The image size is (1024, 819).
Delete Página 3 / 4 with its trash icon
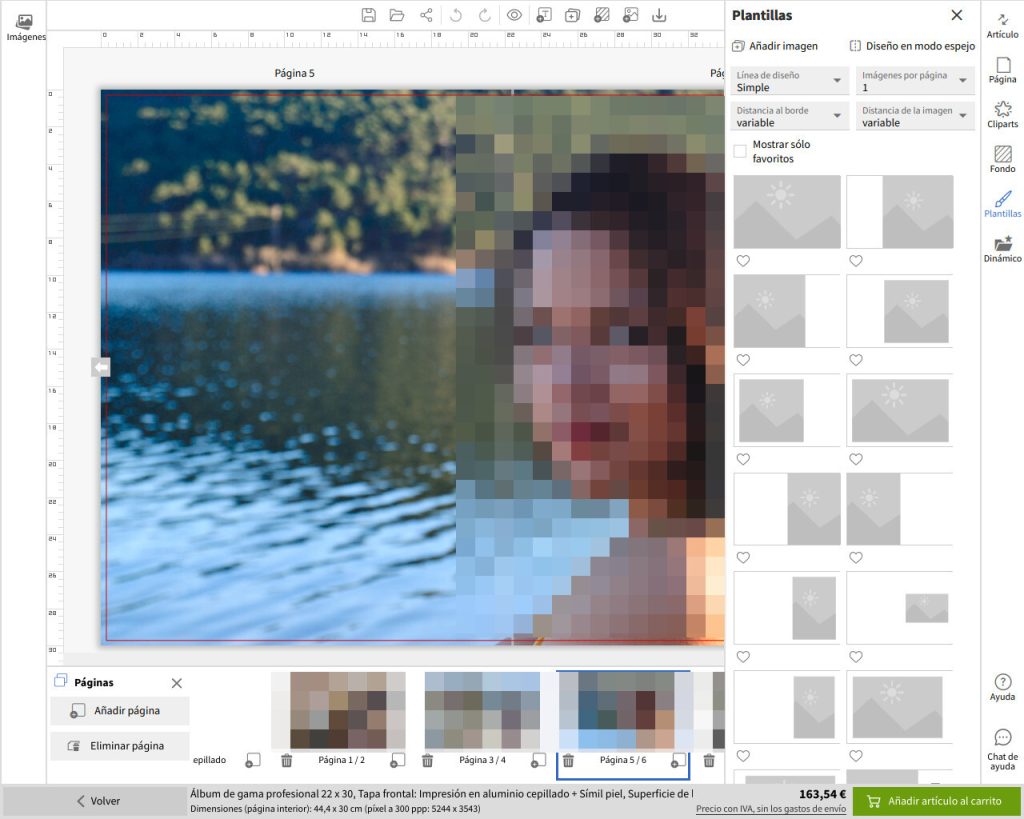427,760
